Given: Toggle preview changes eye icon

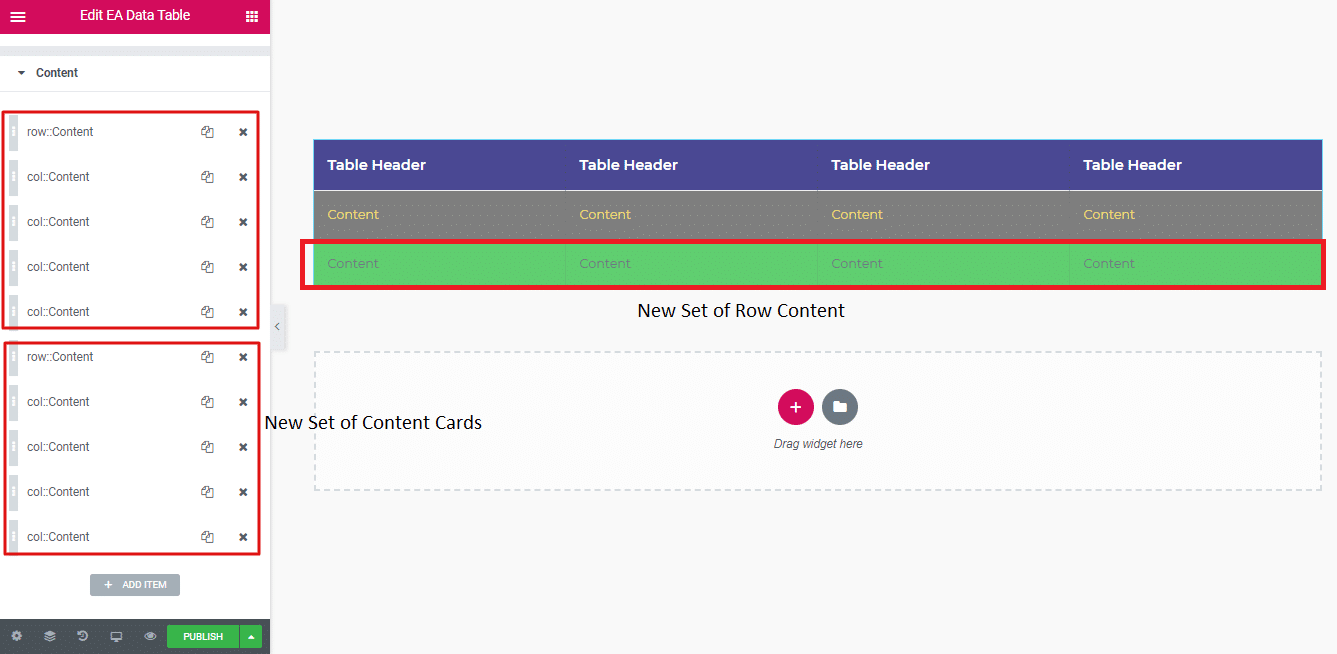Looking at the screenshot, I should tap(150, 636).
